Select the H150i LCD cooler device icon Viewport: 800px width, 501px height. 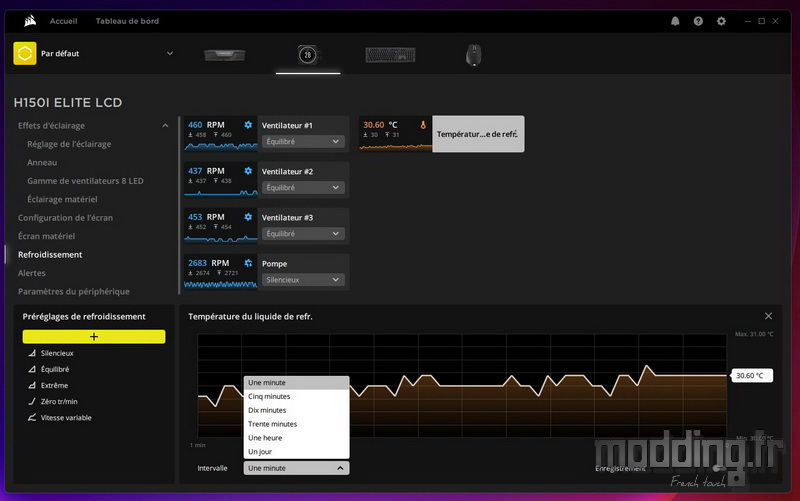tap(308, 55)
